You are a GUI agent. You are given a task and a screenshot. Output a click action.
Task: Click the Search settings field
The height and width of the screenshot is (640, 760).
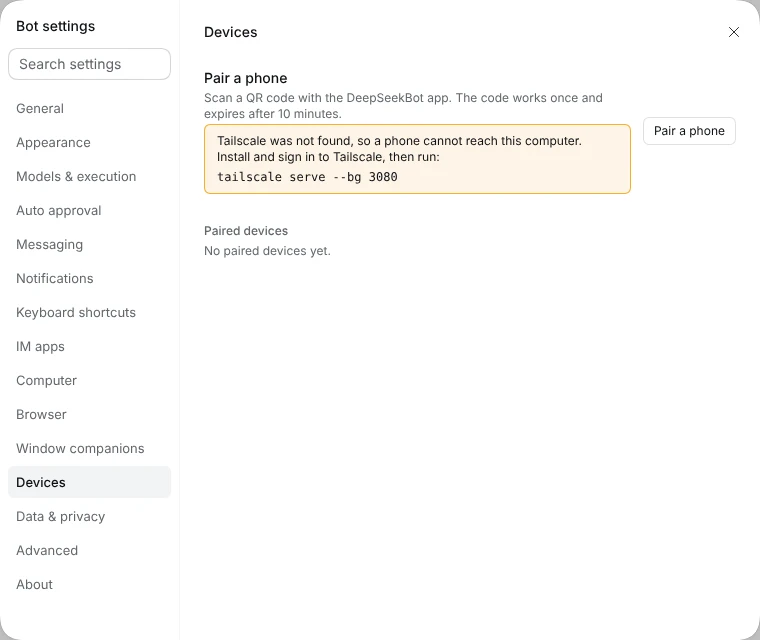tap(89, 64)
